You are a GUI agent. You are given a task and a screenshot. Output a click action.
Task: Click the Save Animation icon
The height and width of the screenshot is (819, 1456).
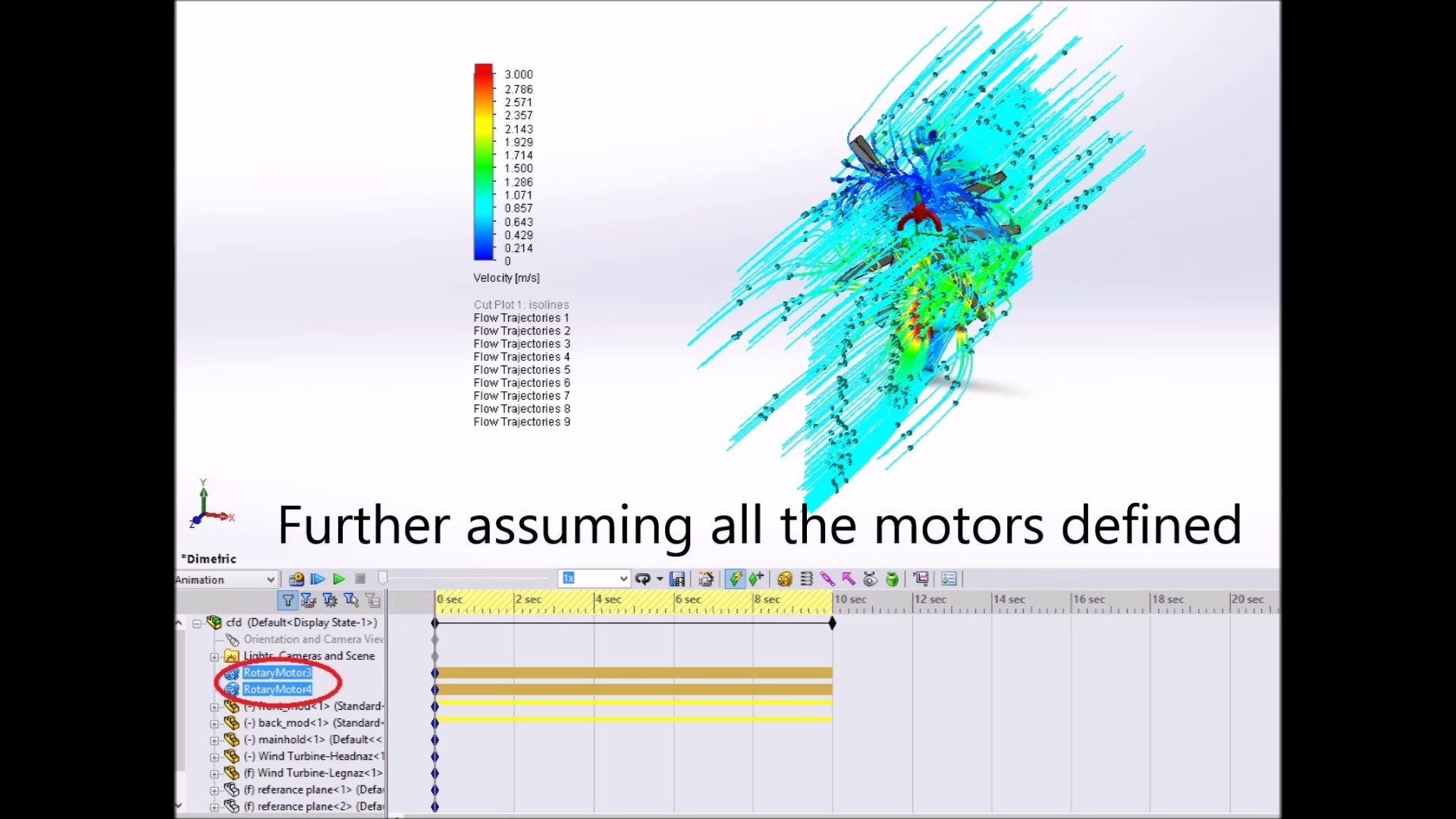pos(677,579)
